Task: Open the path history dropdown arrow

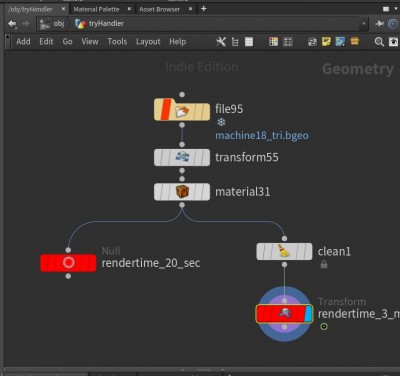Action: tap(364, 24)
